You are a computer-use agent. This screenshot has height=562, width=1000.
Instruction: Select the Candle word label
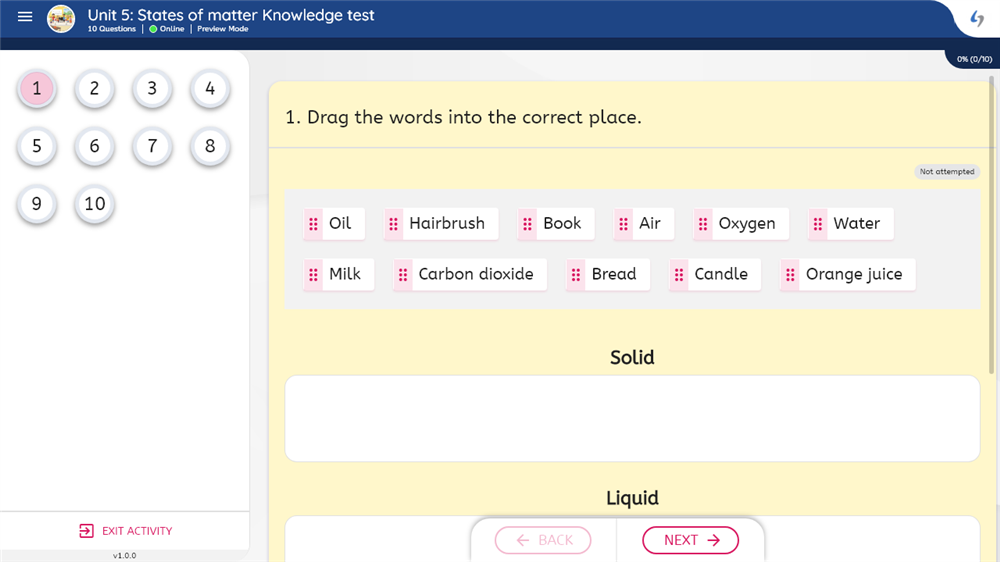[x=721, y=274]
